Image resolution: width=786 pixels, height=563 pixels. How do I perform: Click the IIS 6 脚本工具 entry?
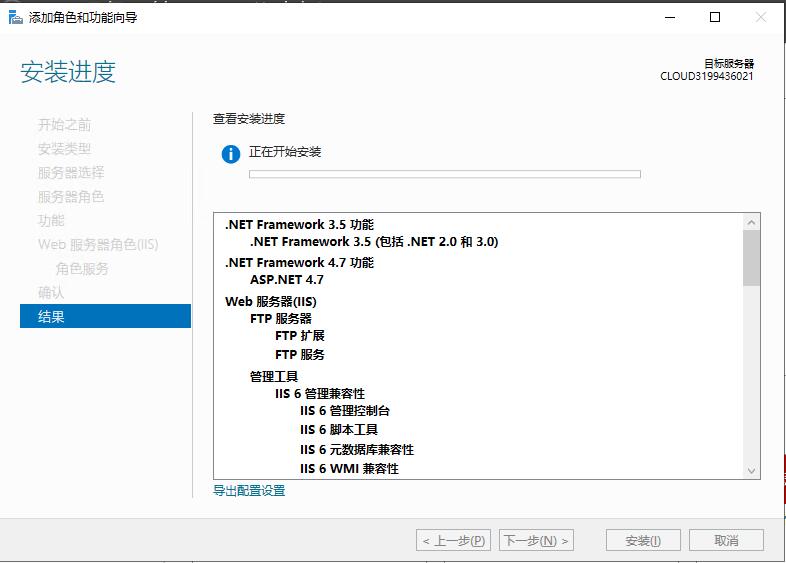[339, 430]
